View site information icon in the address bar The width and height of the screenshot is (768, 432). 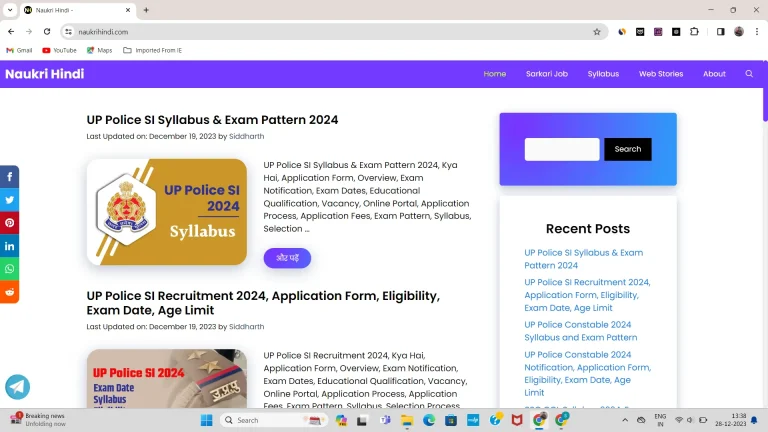click(69, 32)
